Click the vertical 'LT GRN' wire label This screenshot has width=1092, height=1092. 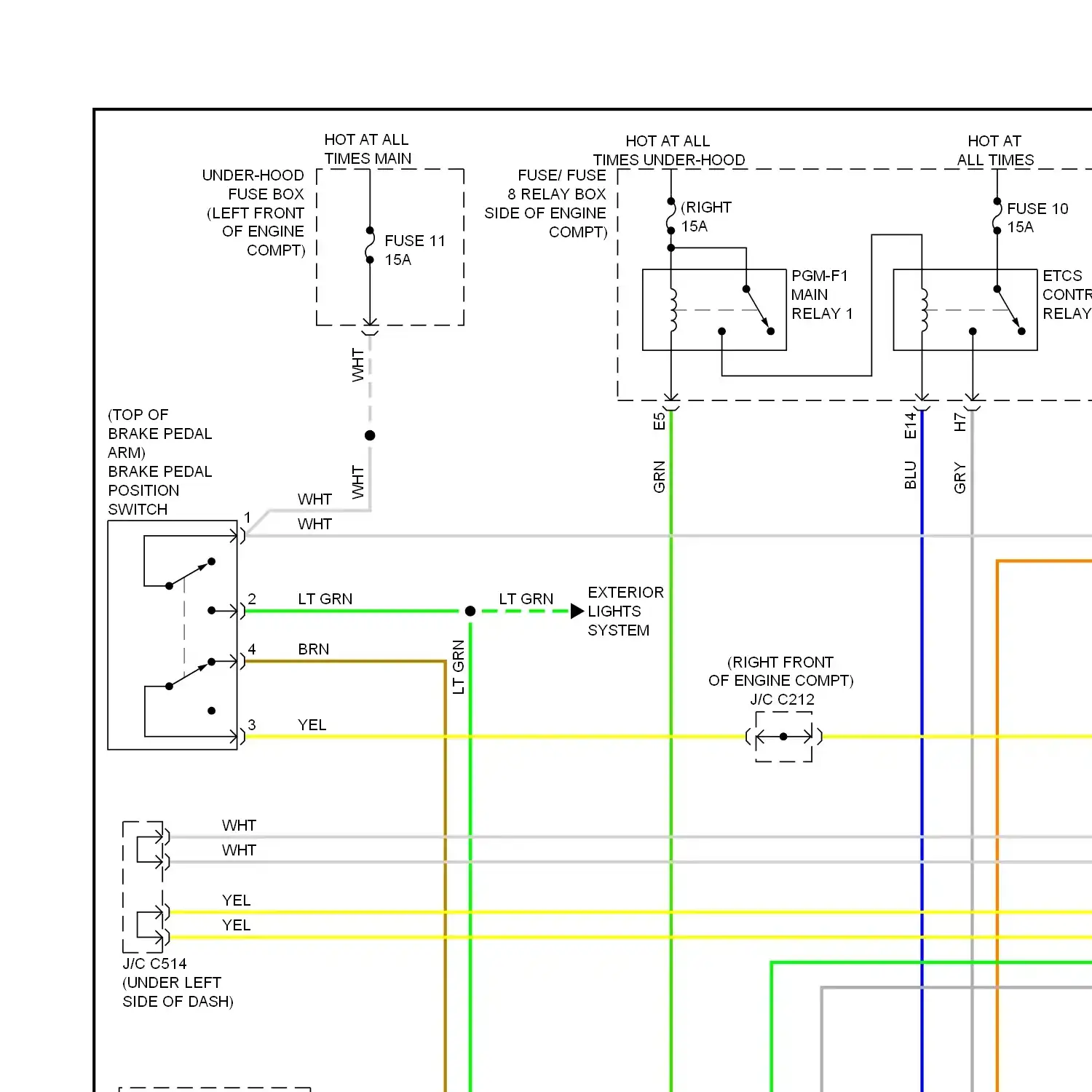(x=459, y=667)
